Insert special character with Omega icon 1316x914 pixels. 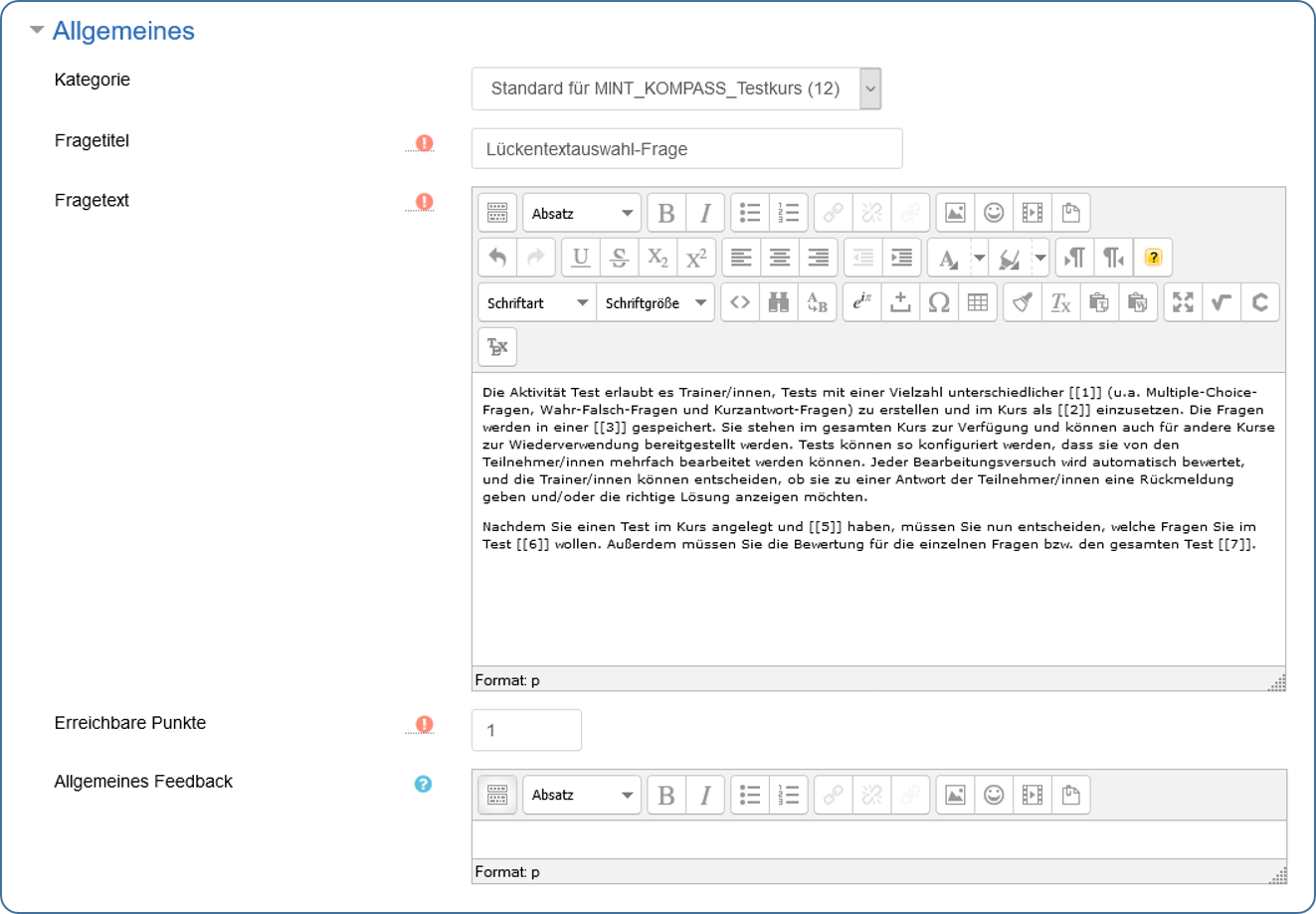(x=939, y=302)
